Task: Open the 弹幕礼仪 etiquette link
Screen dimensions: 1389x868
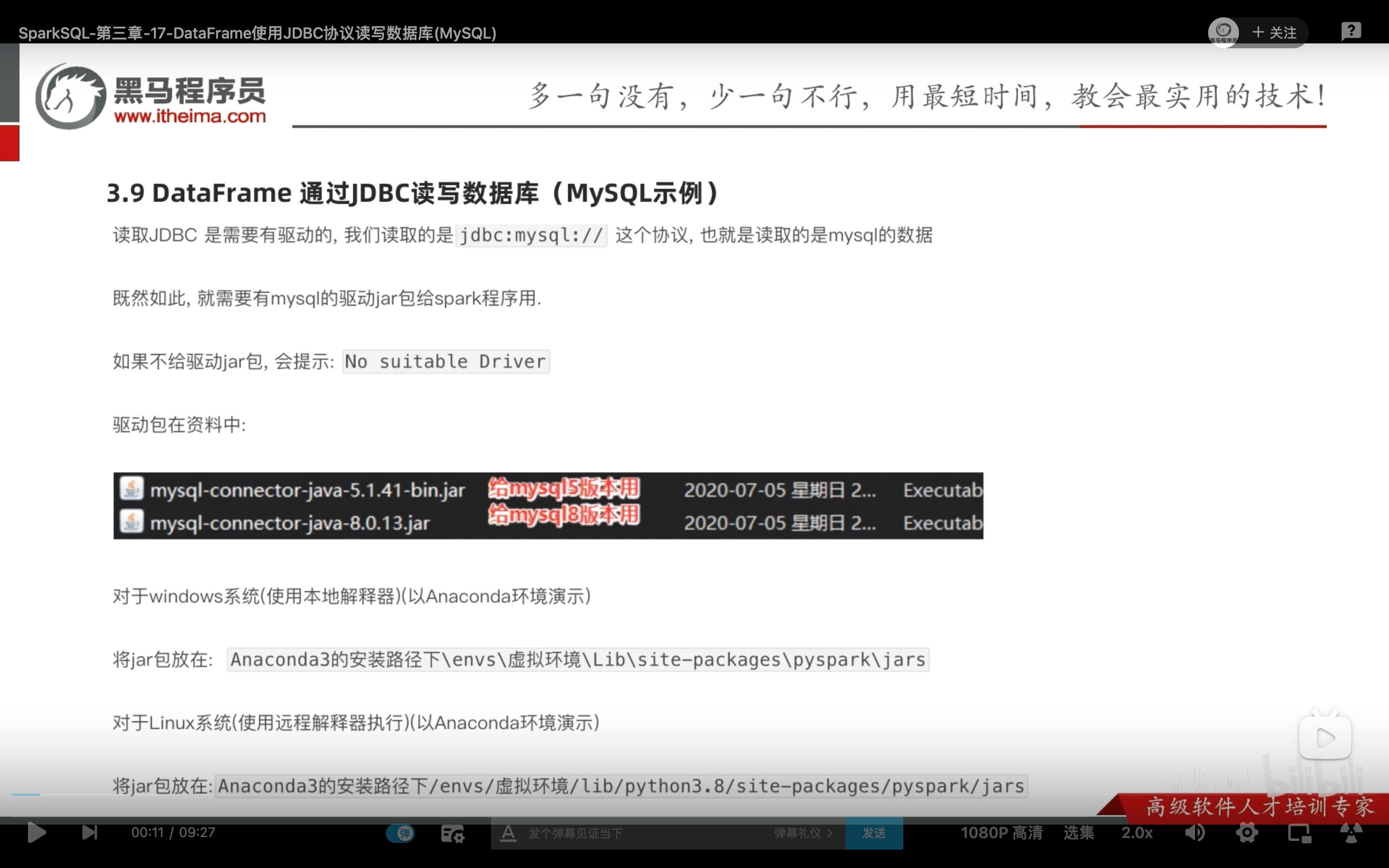Action: [803, 833]
